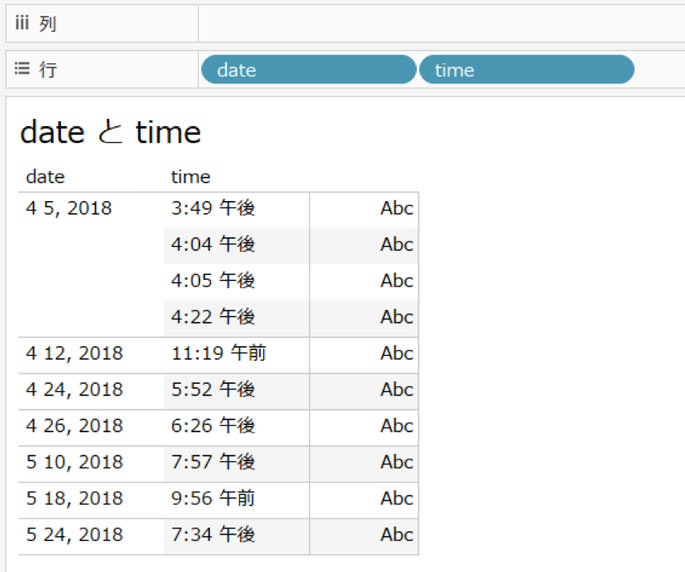Image resolution: width=685 pixels, height=572 pixels.
Task: Click the time column header
Action: [190, 177]
